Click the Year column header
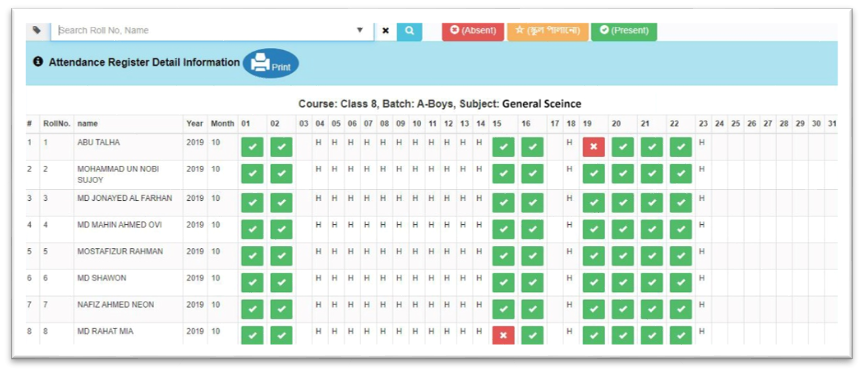Image resolution: width=863 pixels, height=373 pixels. click(x=195, y=124)
